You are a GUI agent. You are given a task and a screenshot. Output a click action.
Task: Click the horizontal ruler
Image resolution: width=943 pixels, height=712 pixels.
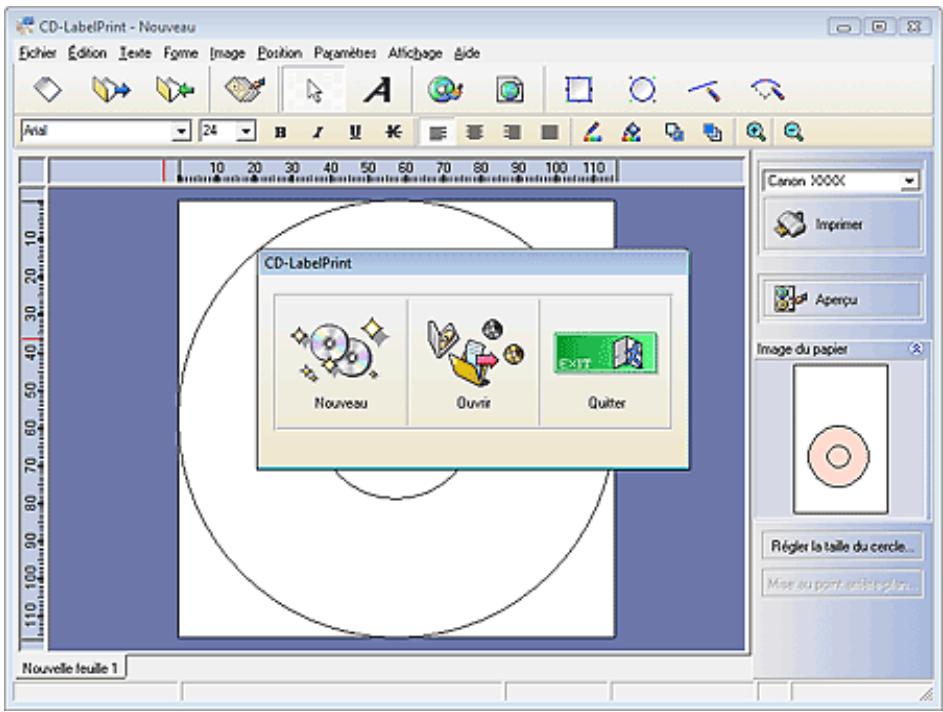(x=396, y=171)
